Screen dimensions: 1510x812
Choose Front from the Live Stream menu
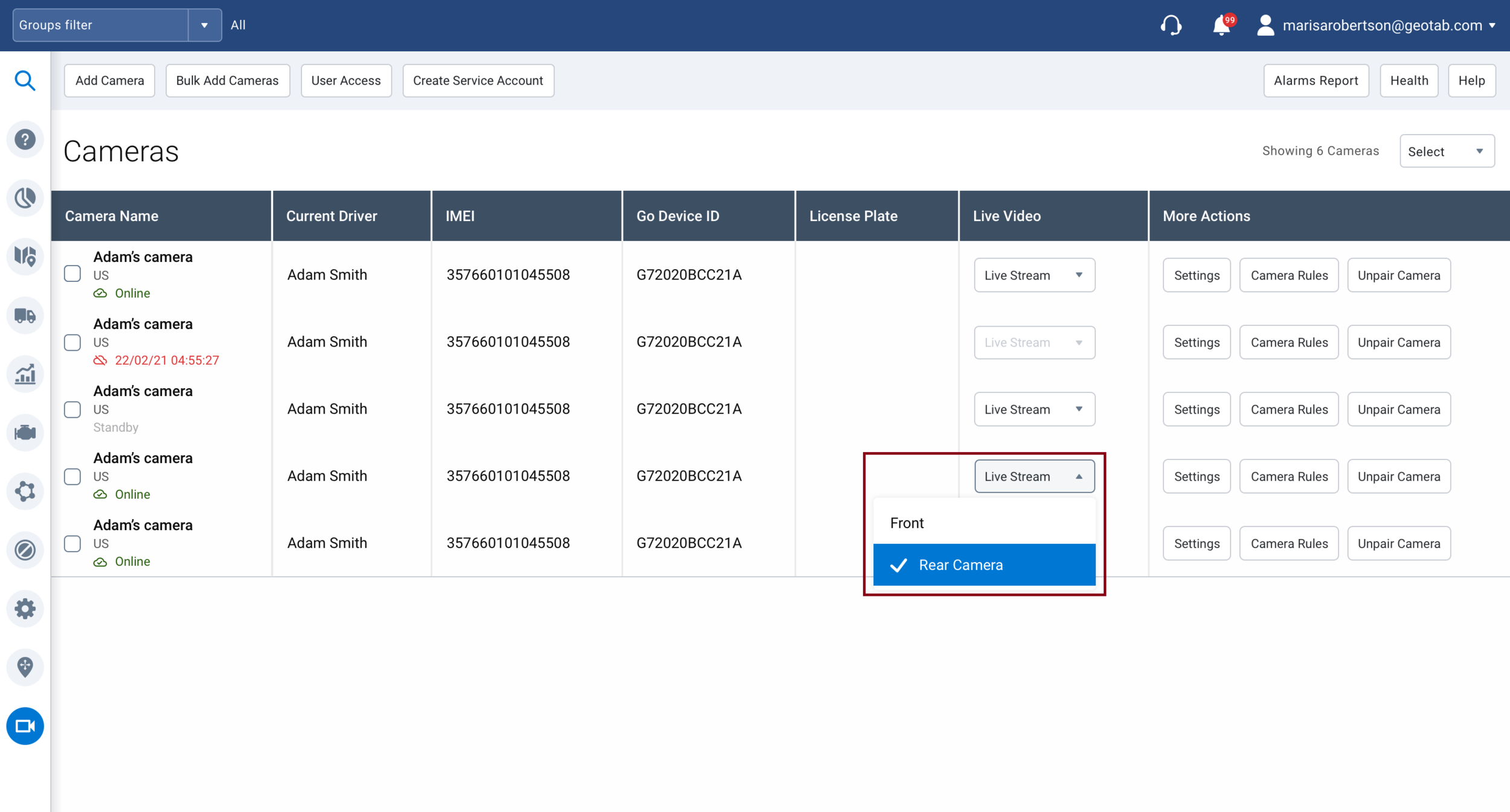coord(984,523)
